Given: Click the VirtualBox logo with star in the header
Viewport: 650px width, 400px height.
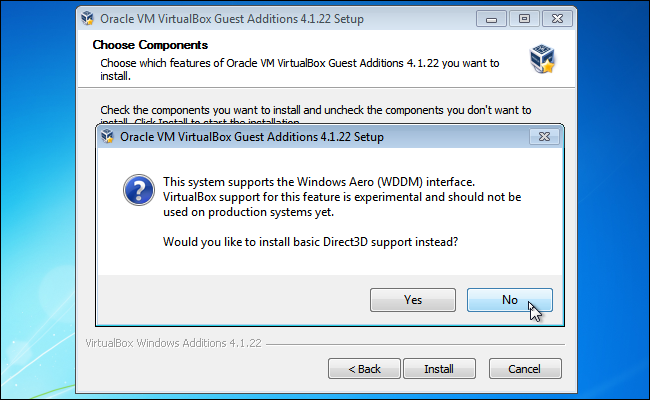Looking at the screenshot, I should point(542,59).
